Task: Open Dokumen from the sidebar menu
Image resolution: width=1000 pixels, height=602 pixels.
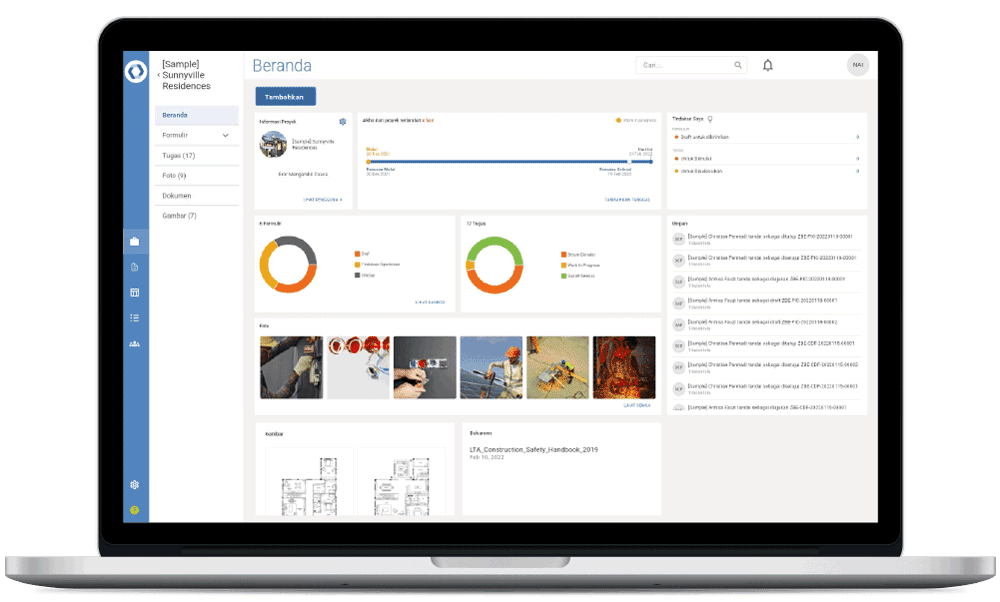Action: [178, 195]
